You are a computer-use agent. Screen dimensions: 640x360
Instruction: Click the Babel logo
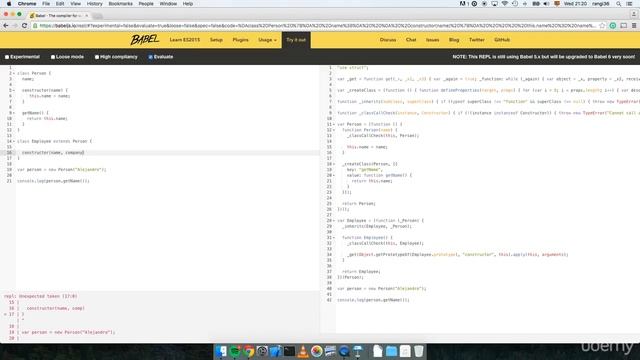(144, 40)
